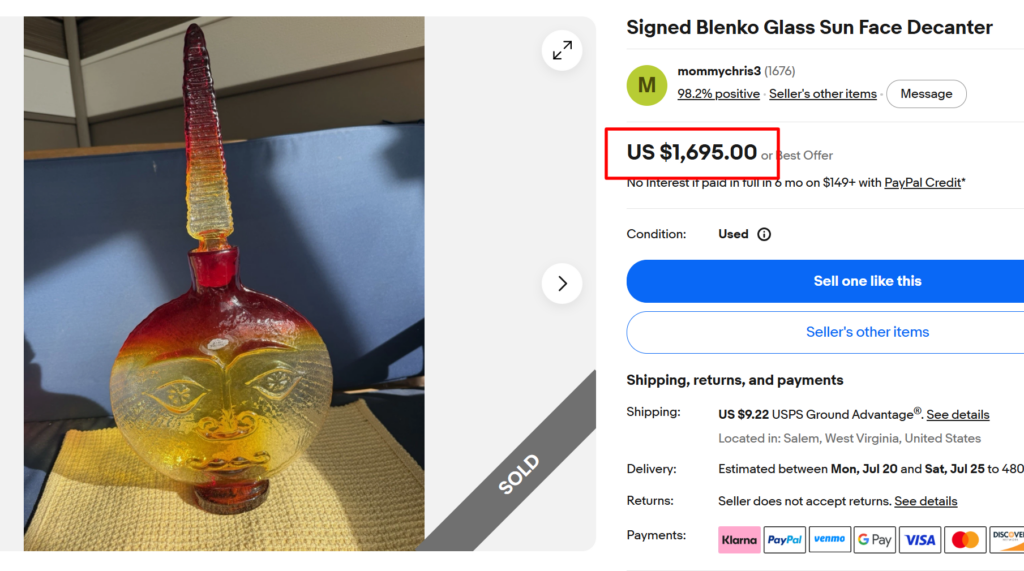Select the Visa card icon

[x=920, y=540]
